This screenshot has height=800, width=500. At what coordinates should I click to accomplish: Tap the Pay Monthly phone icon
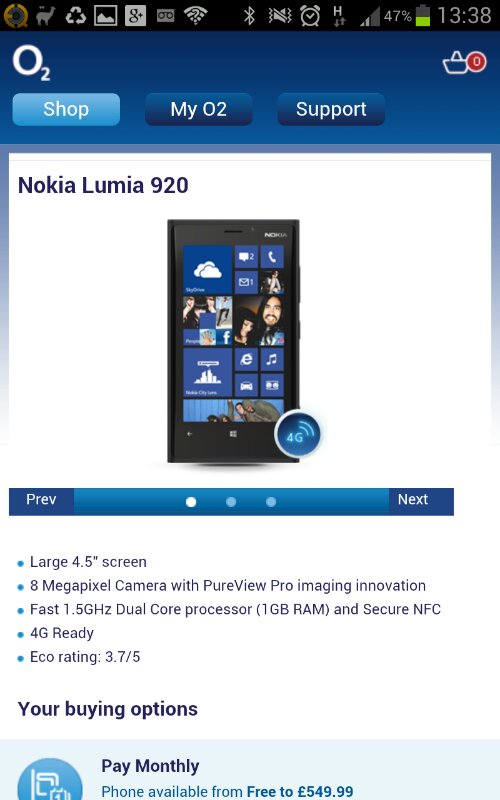tap(50, 779)
